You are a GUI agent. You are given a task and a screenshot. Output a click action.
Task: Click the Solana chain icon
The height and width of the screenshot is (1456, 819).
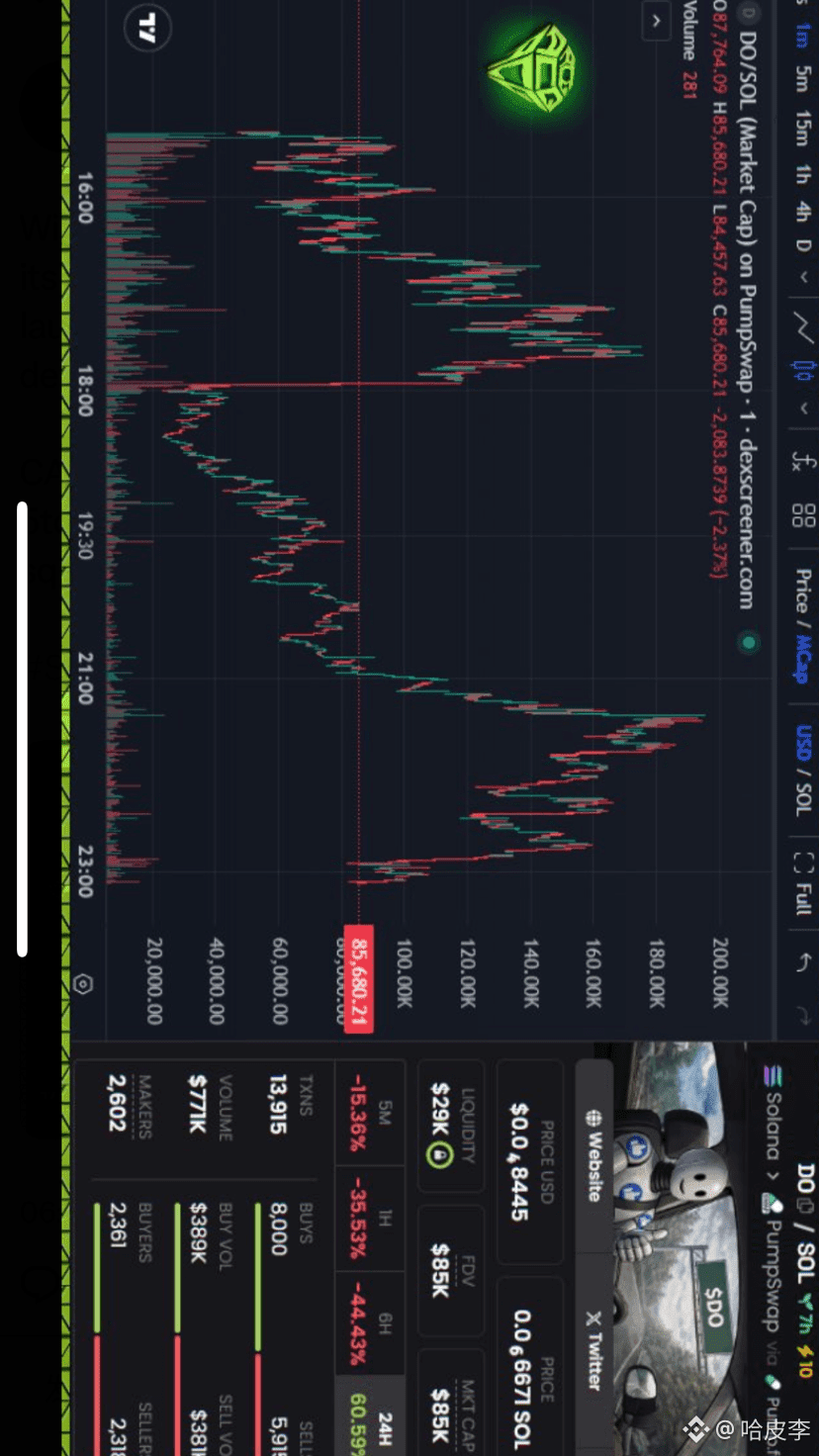pyautogui.click(x=774, y=1075)
